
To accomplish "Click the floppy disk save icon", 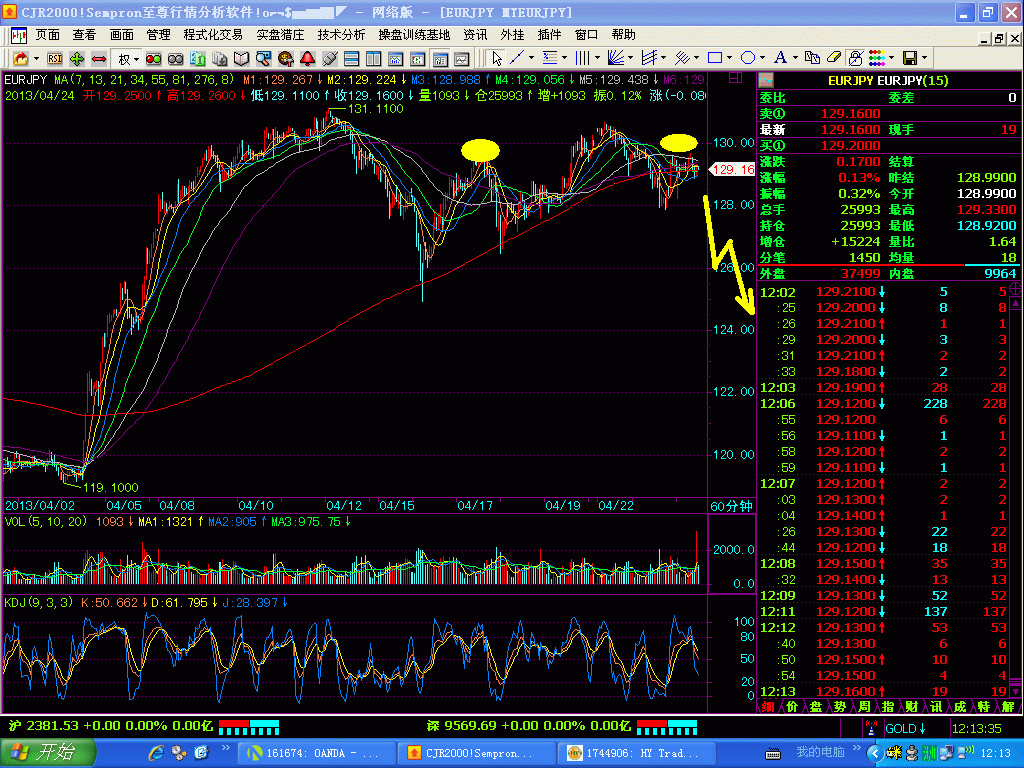I will coord(910,58).
